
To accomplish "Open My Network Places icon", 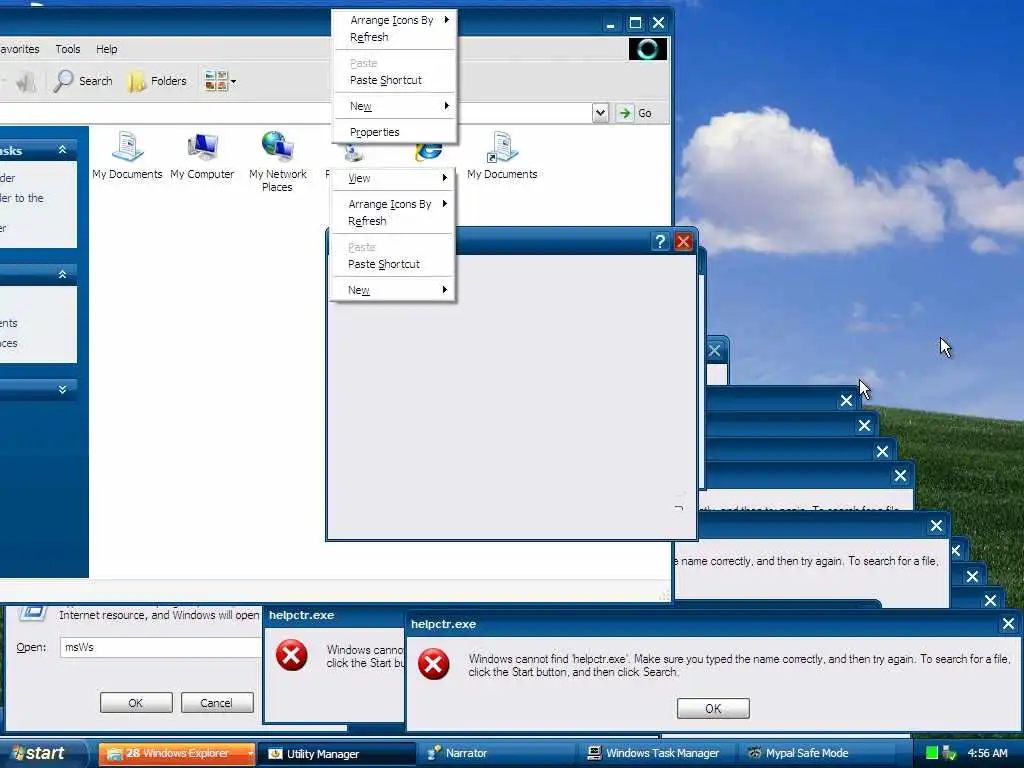I will [278, 161].
